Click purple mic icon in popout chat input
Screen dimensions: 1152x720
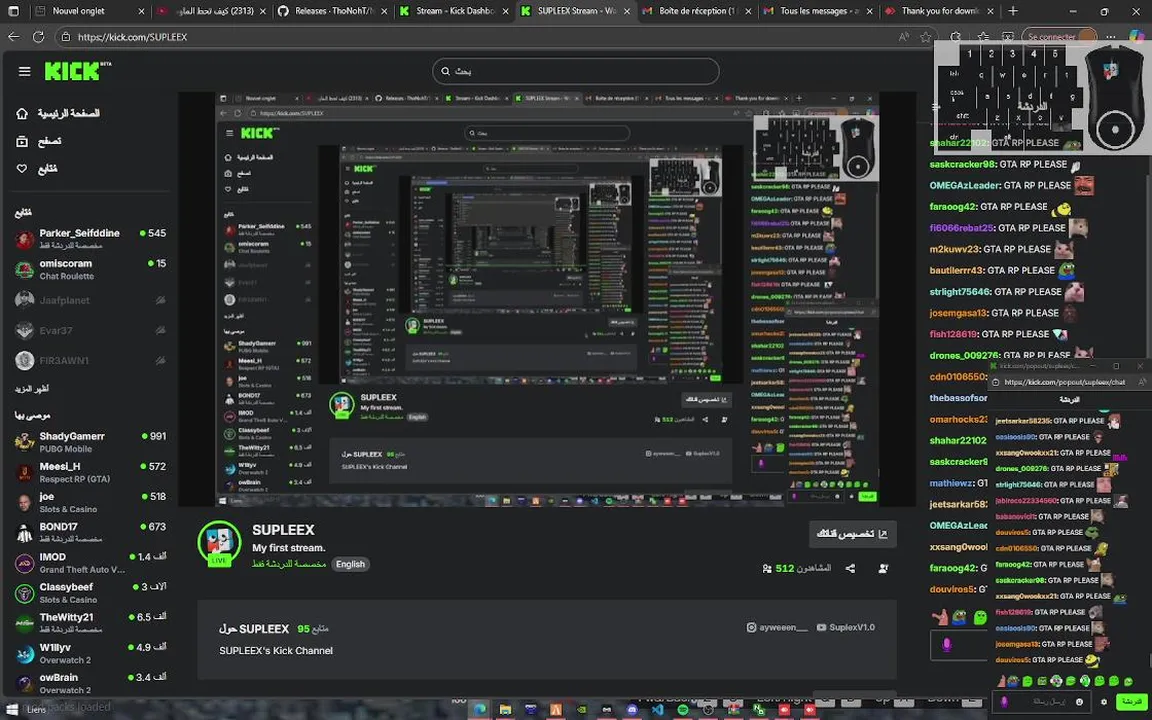pyautogui.click(x=1004, y=702)
